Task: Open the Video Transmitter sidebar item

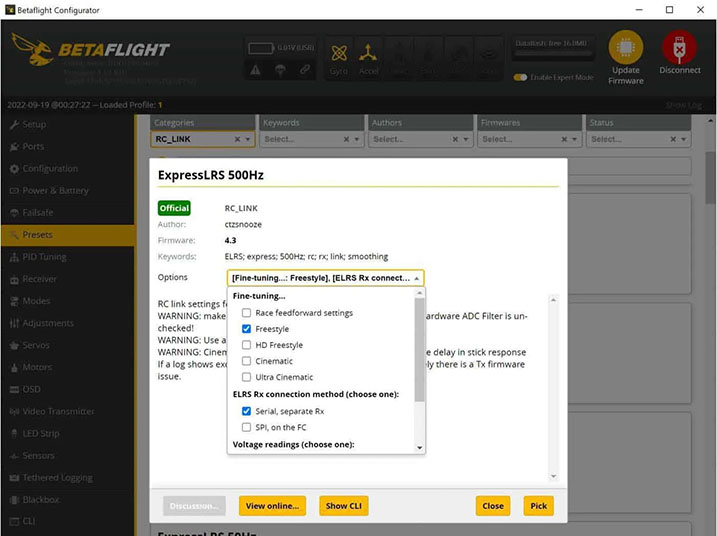Action: pyautogui.click(x=58, y=411)
